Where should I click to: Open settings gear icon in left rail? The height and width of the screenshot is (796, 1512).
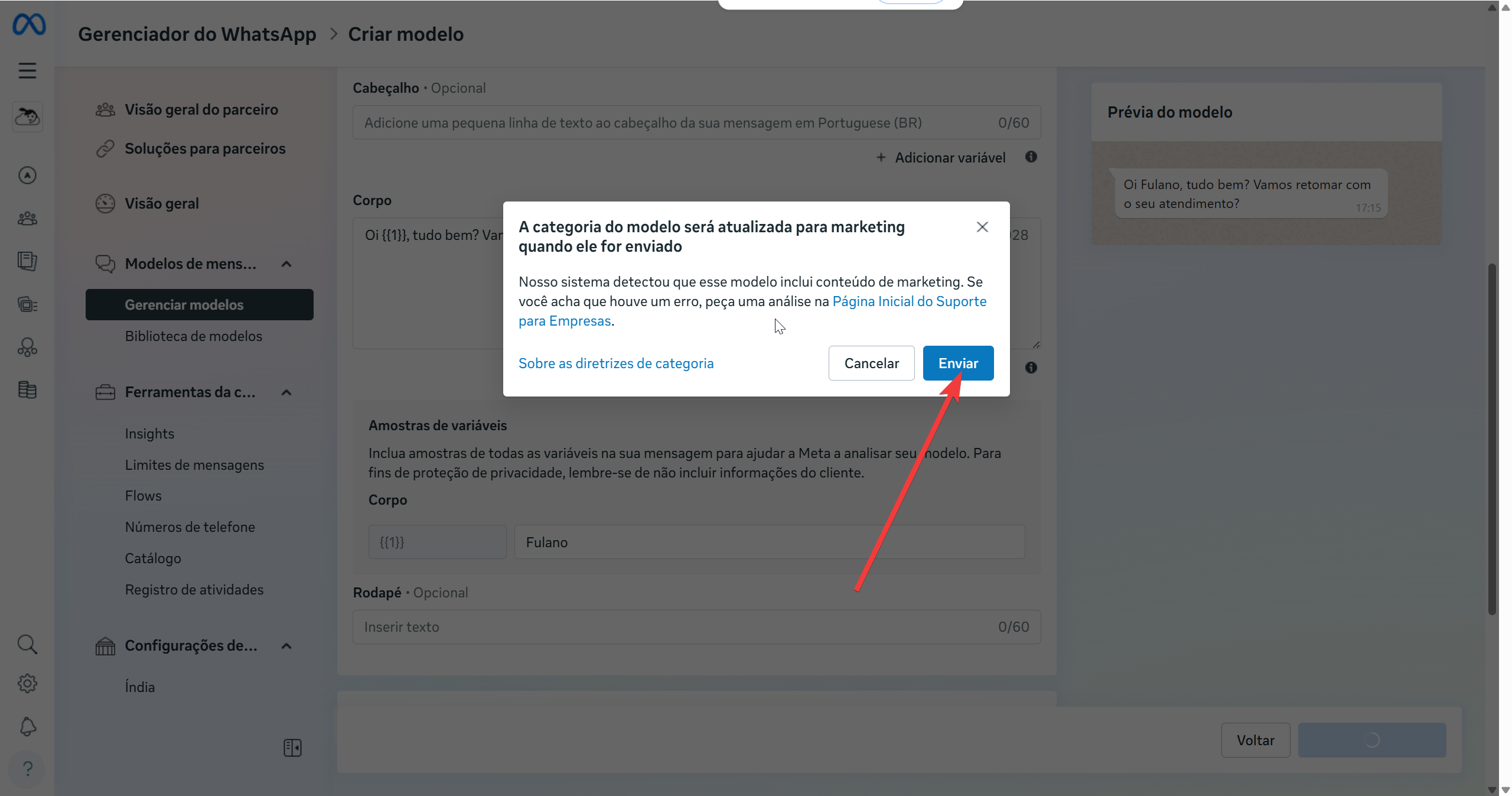pos(27,684)
